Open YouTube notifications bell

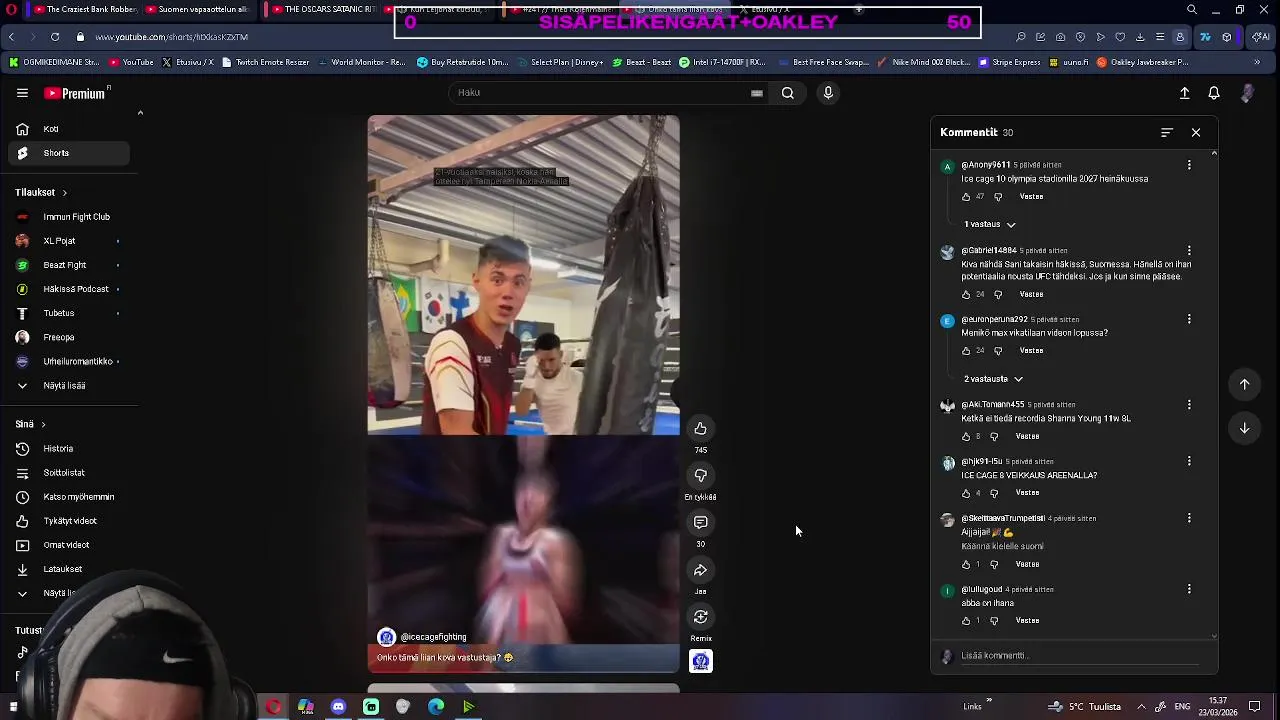(1214, 93)
